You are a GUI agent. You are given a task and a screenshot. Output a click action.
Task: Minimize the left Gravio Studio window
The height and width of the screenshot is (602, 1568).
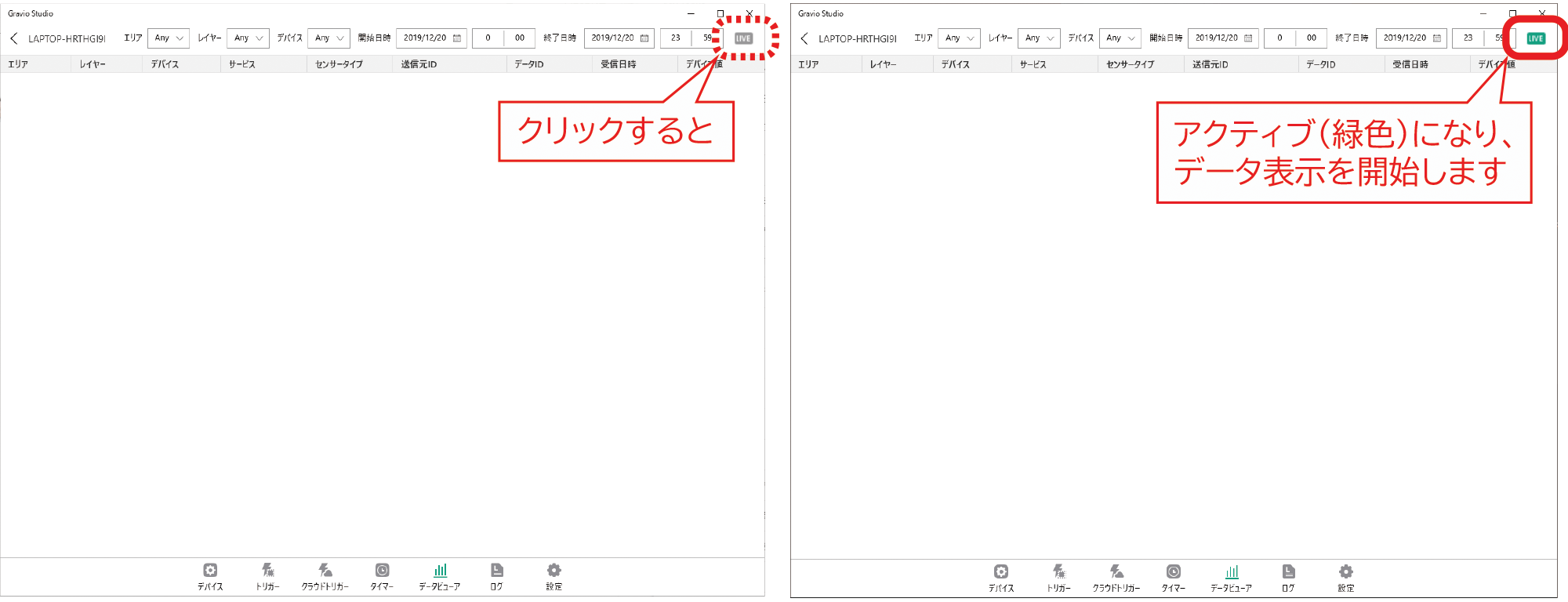[x=691, y=13]
